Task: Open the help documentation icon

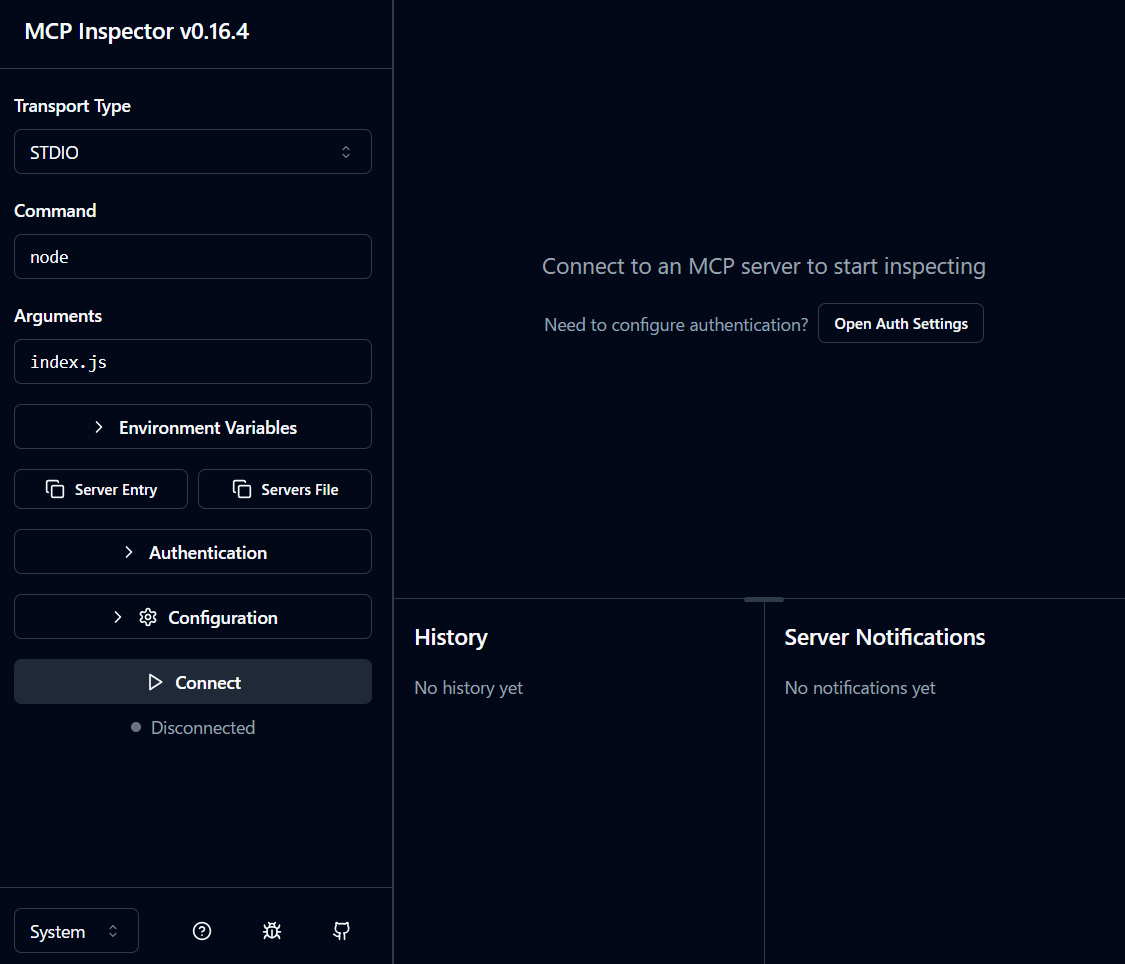Action: point(202,931)
